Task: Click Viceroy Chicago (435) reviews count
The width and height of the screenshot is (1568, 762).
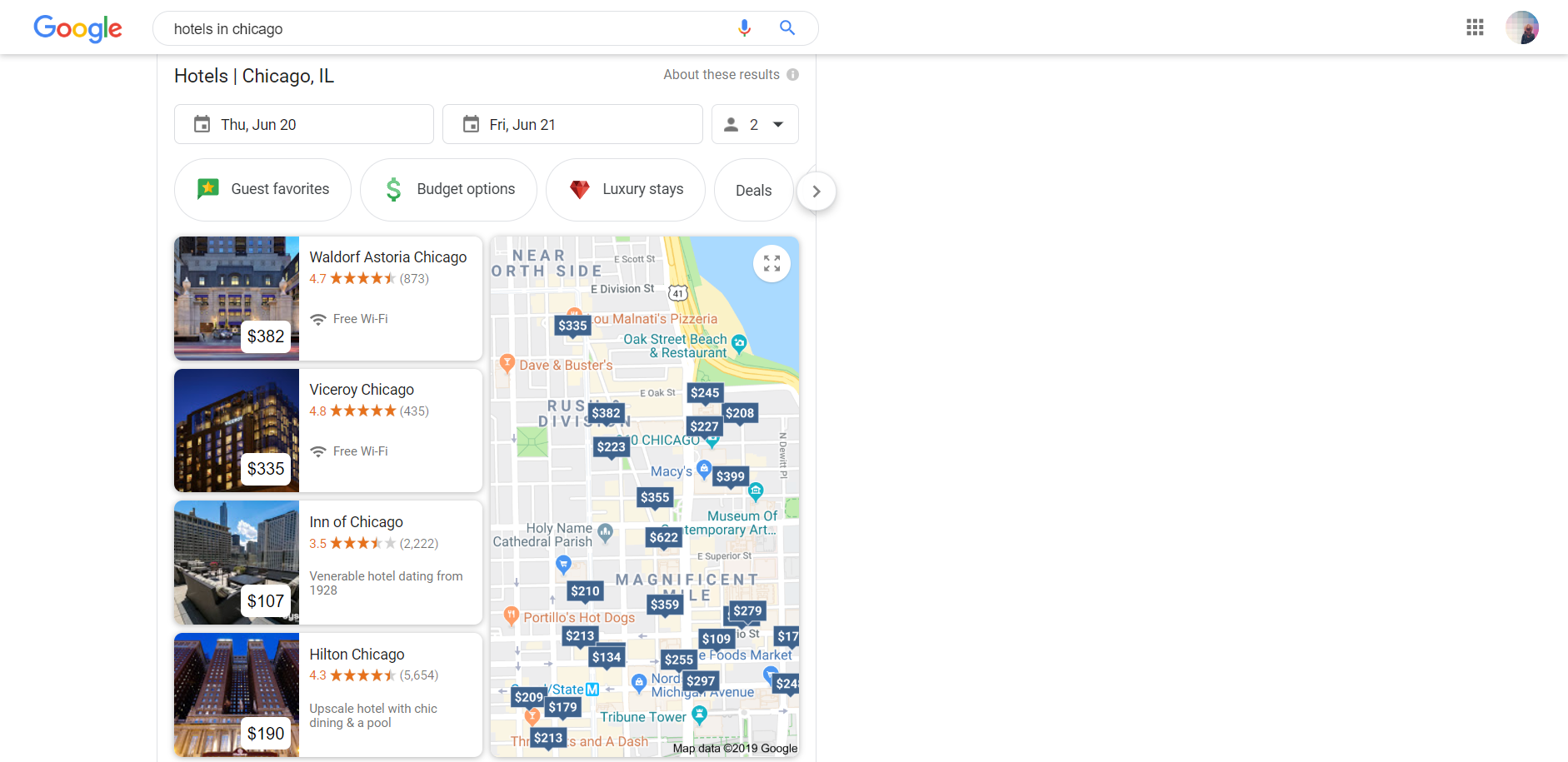Action: (x=414, y=411)
